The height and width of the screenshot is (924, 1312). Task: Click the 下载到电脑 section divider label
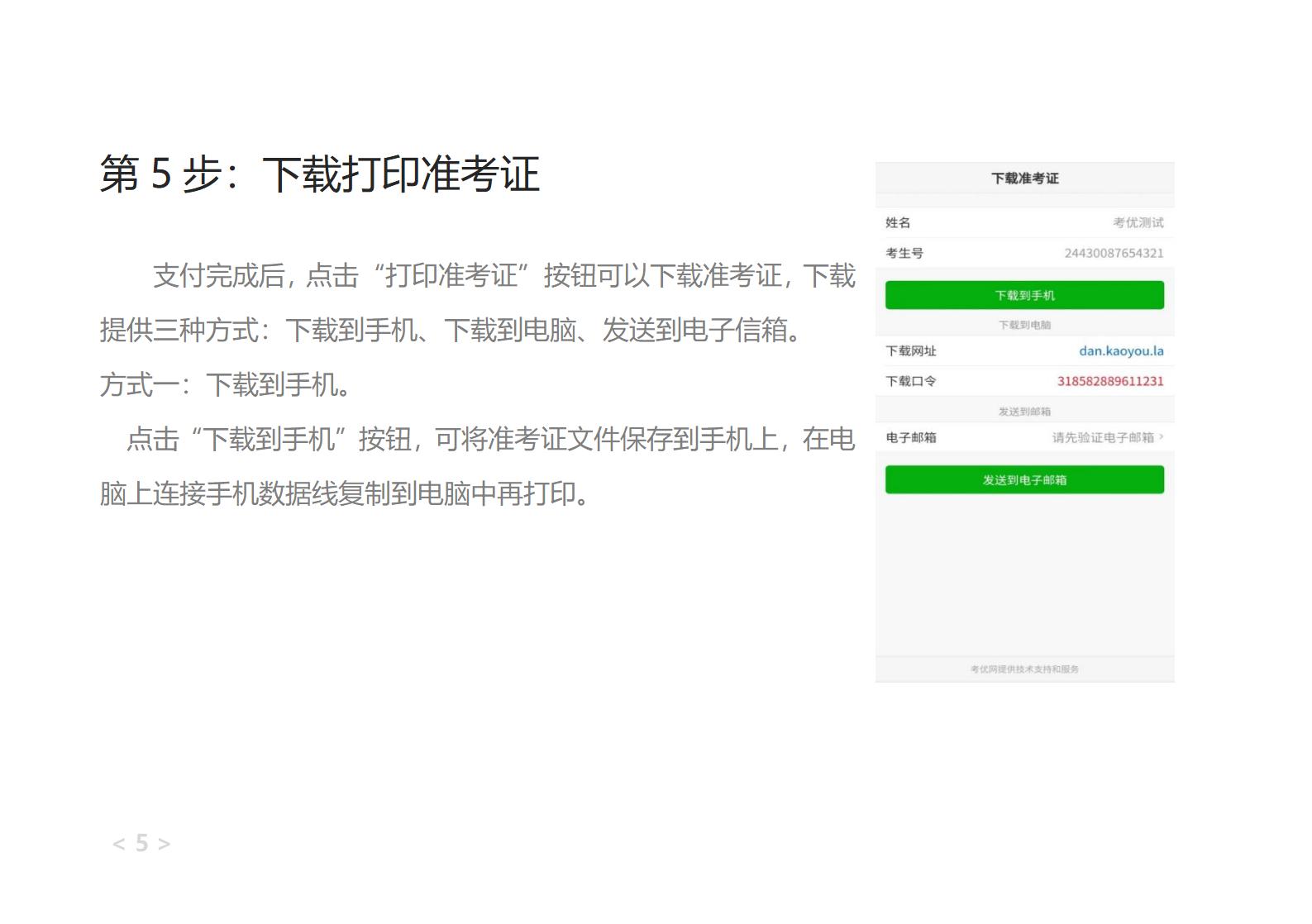pos(1024,325)
